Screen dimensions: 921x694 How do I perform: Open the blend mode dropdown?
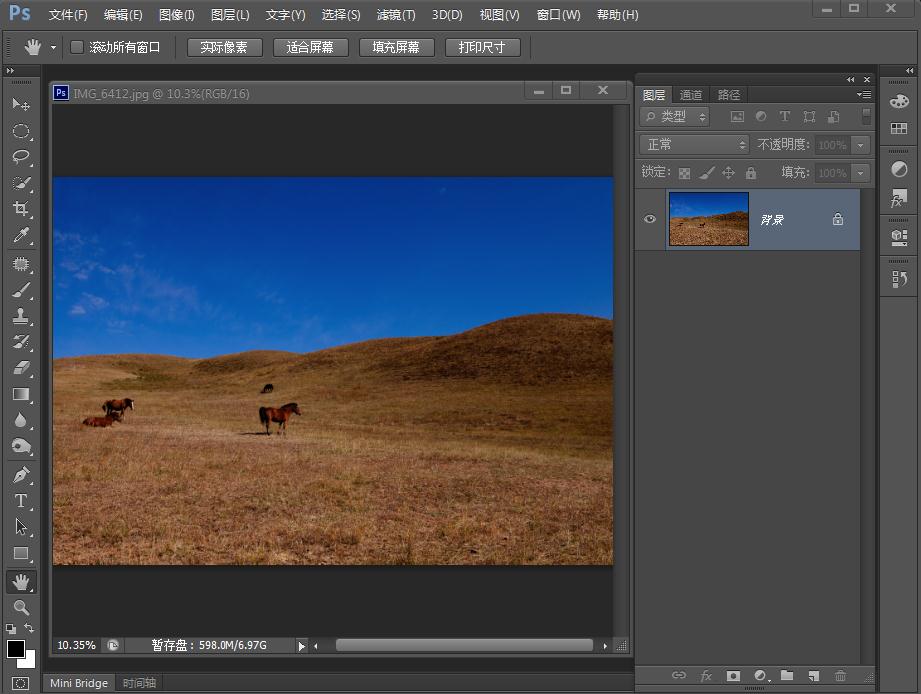[x=695, y=145]
